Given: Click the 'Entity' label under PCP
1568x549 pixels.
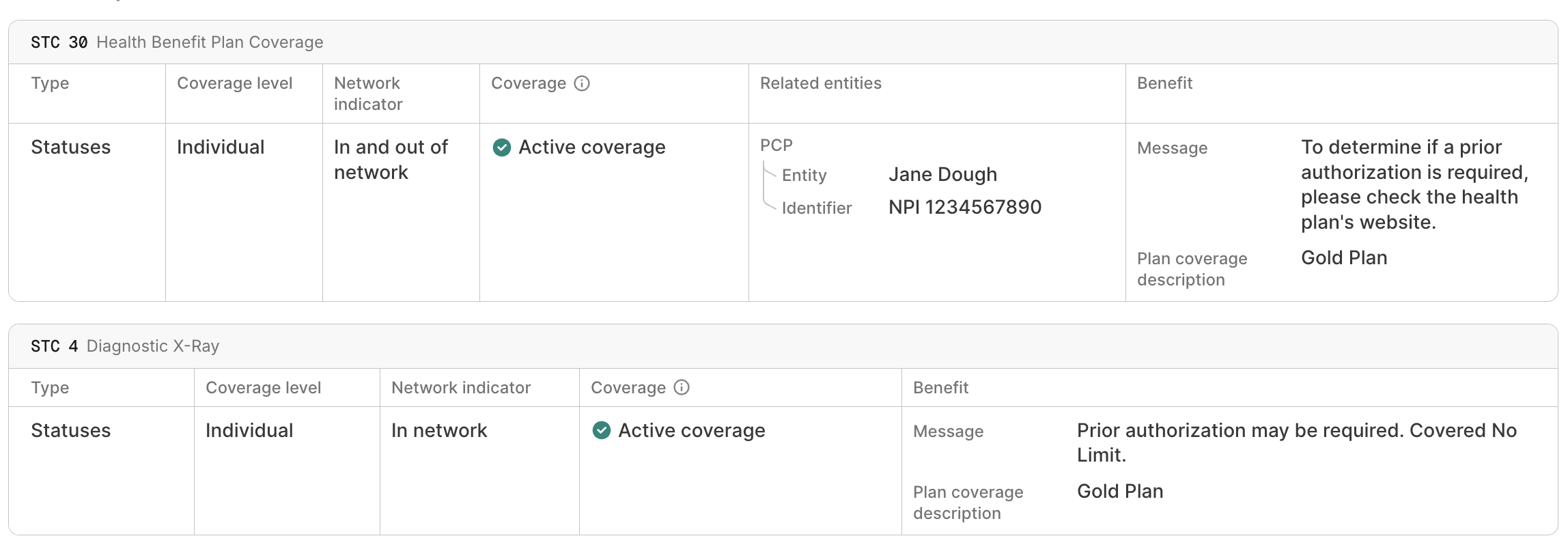Looking at the screenshot, I should (x=804, y=175).
